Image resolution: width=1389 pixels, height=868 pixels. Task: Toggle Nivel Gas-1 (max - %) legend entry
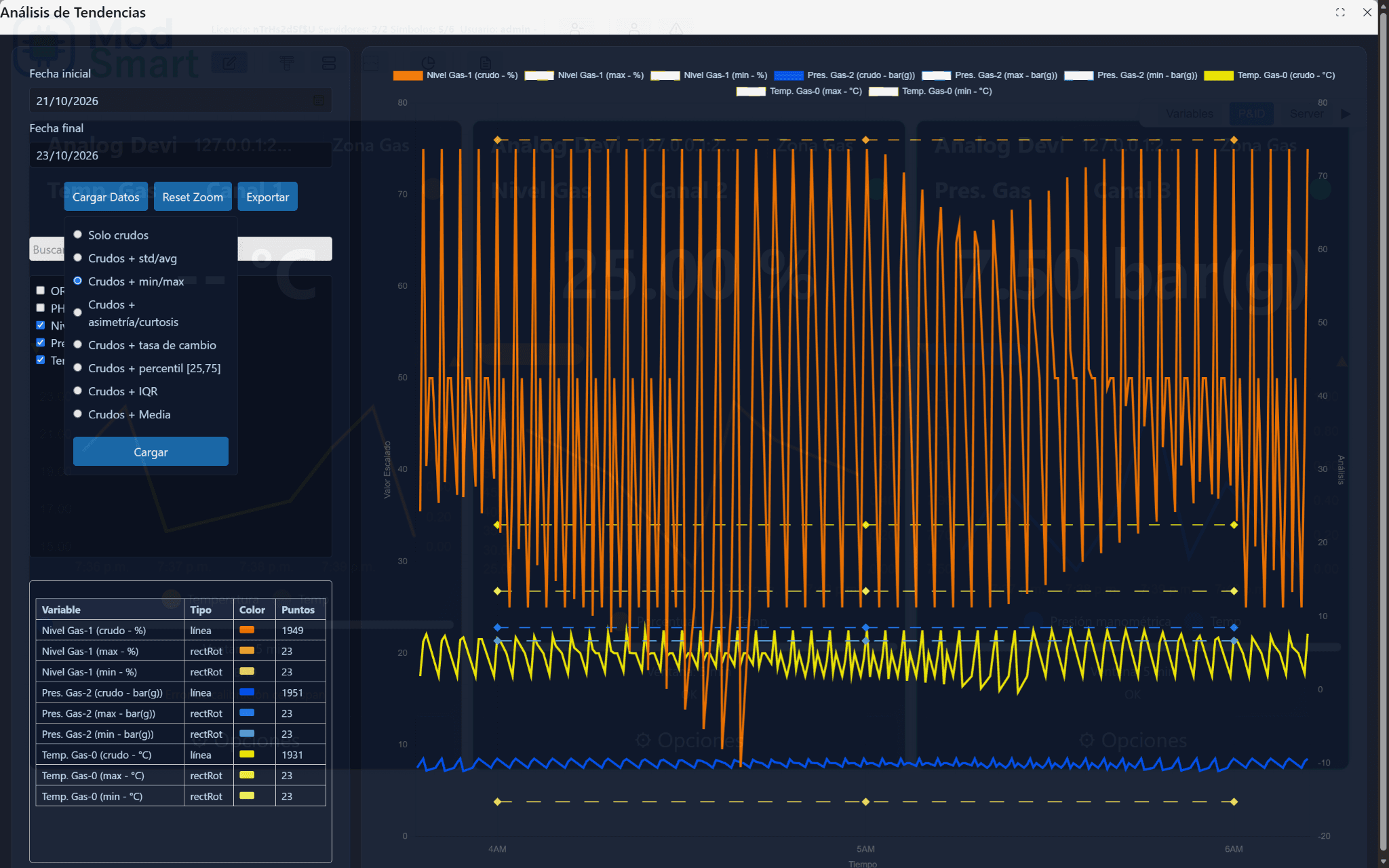click(x=584, y=75)
